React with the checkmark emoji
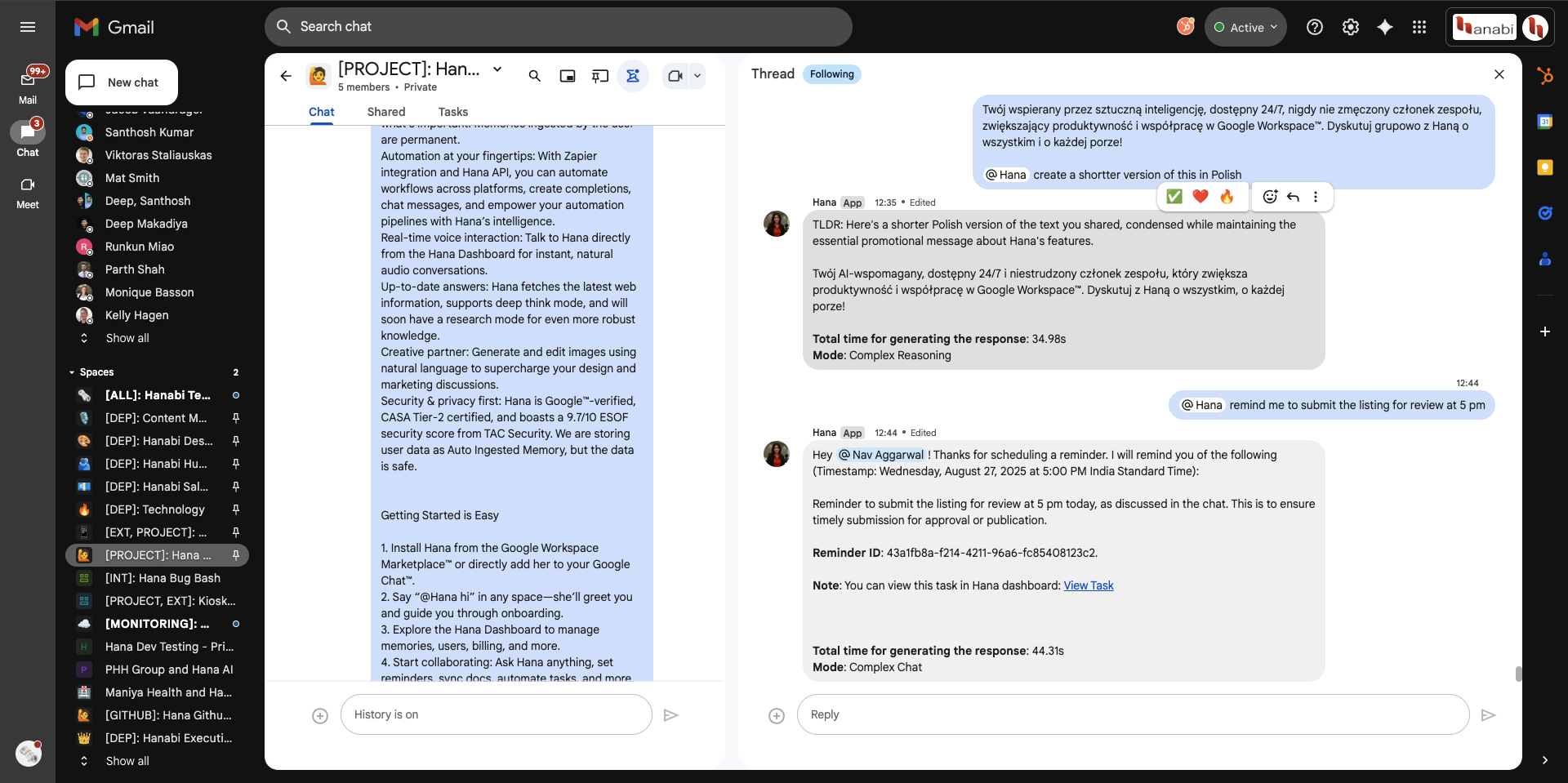The height and width of the screenshot is (783, 1568). coord(1174,196)
